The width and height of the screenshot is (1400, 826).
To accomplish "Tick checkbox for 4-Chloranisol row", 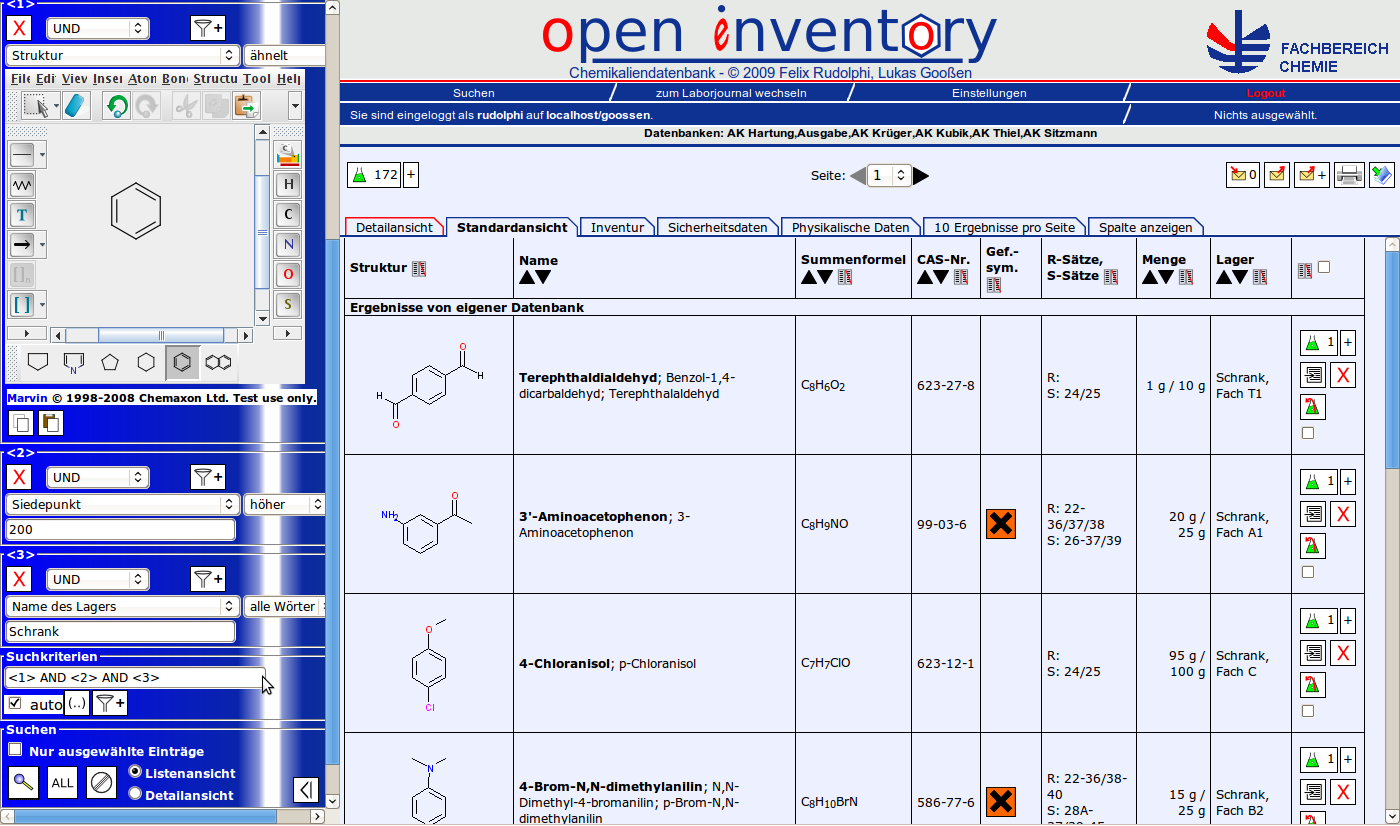I will tap(1308, 711).
